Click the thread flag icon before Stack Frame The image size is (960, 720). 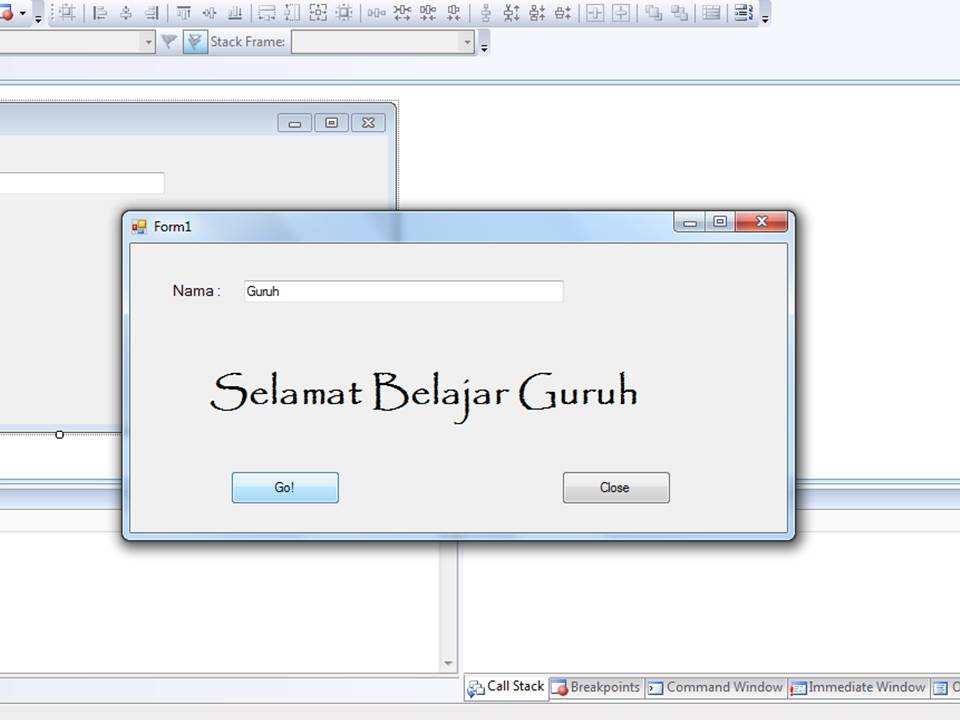click(x=169, y=42)
